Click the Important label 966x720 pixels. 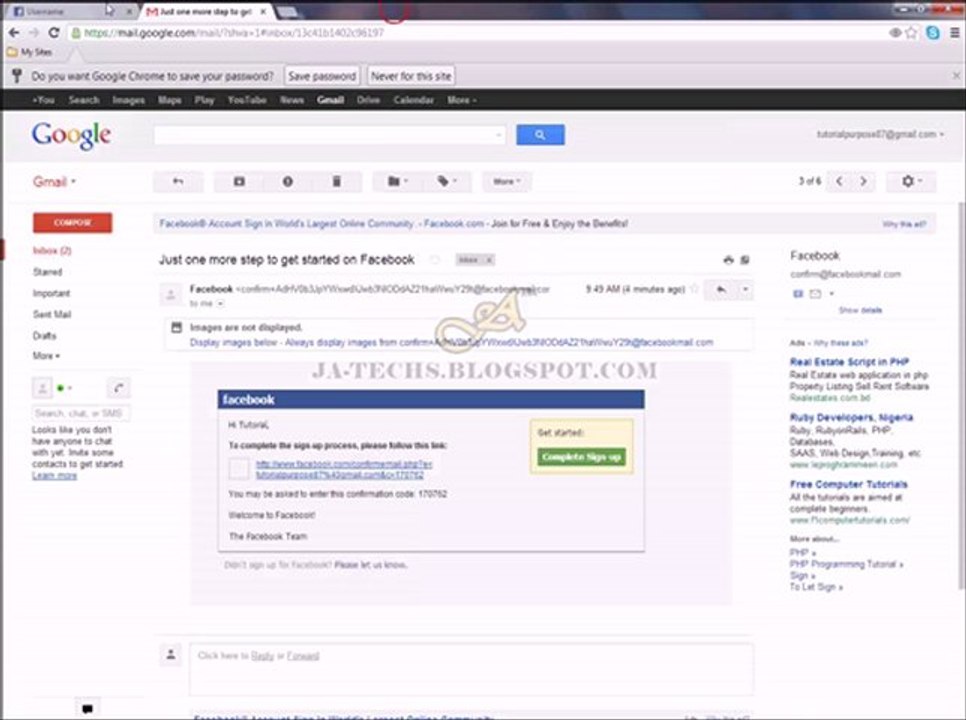point(51,294)
